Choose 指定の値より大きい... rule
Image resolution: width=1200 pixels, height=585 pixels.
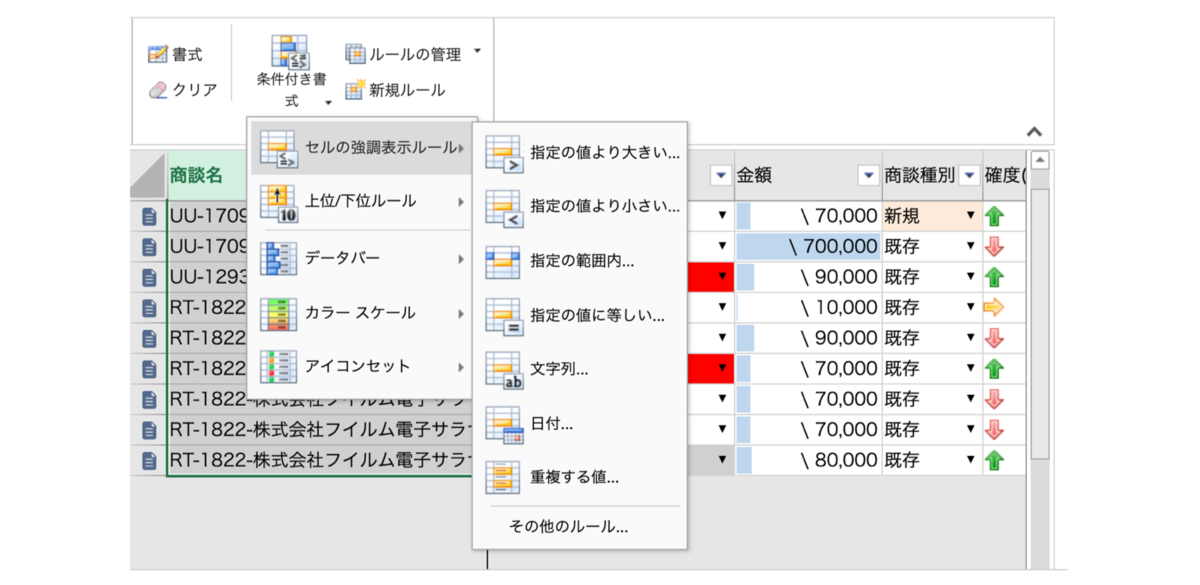click(x=581, y=154)
